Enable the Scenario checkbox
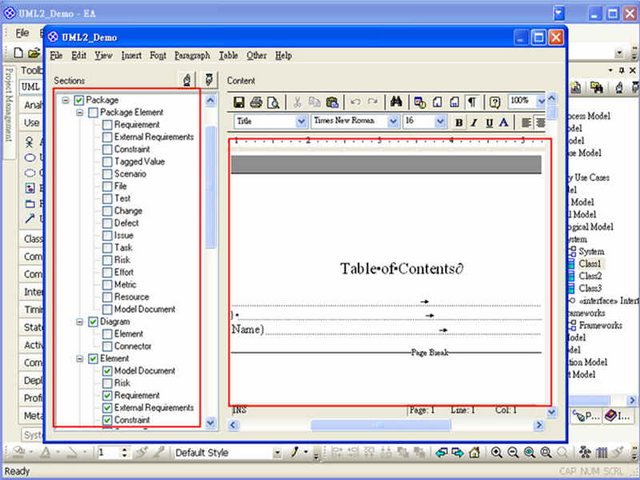 tap(107, 174)
